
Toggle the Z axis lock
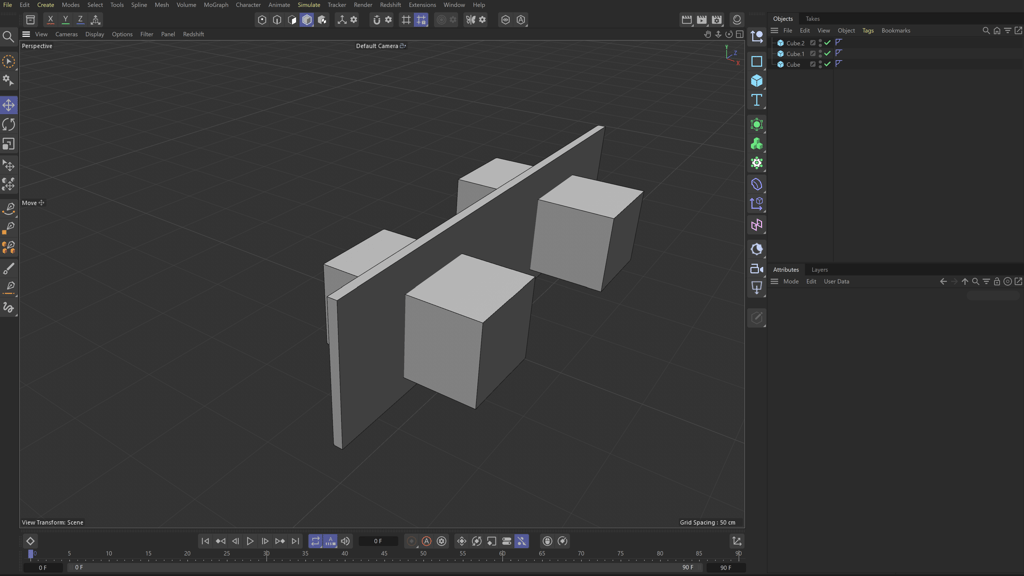tap(80, 20)
